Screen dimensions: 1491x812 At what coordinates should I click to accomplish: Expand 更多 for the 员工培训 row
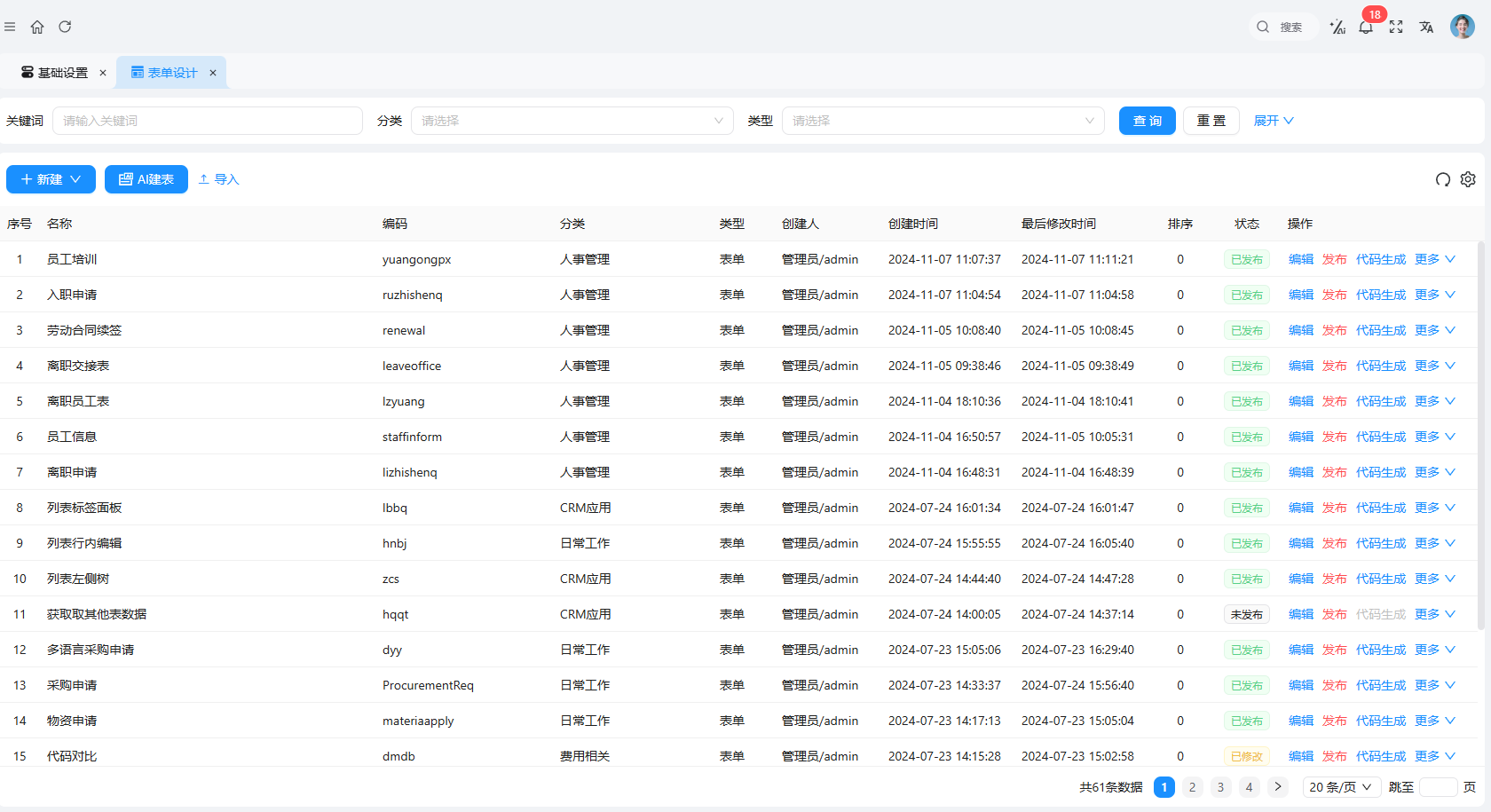(1435, 259)
